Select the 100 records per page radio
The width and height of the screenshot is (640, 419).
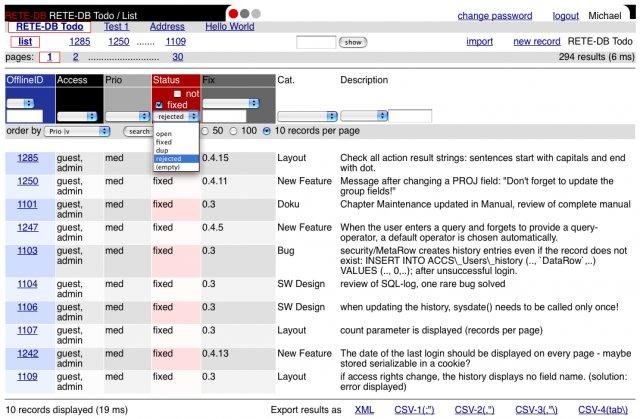(233, 131)
